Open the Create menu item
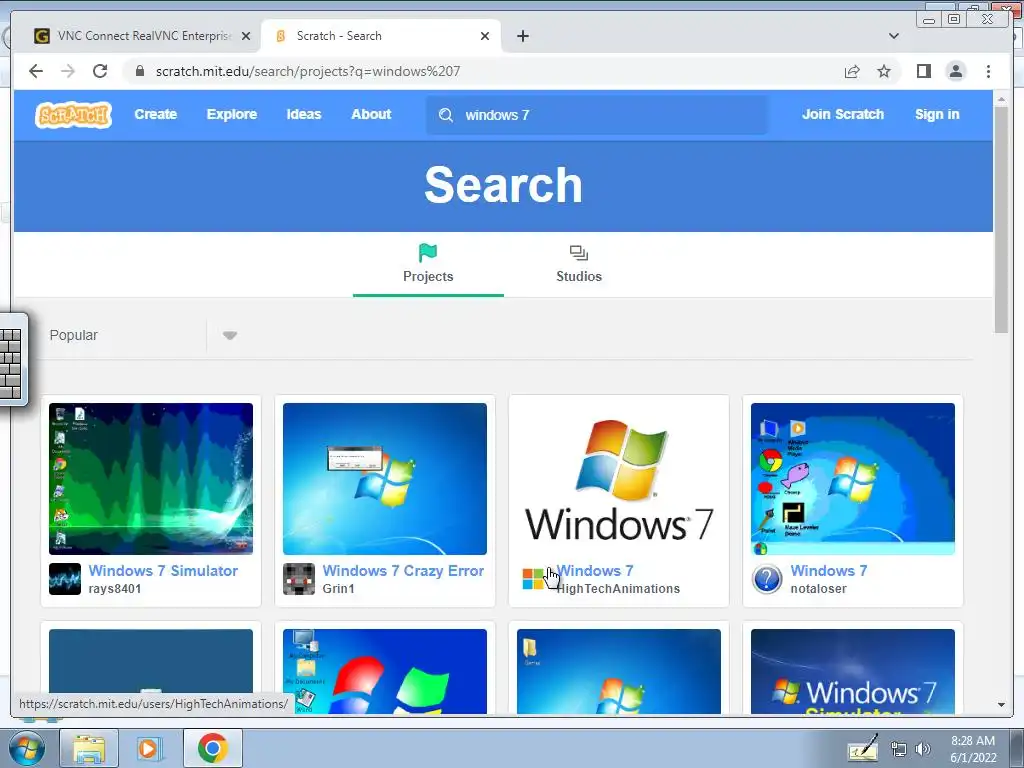Image resolution: width=1024 pixels, height=768 pixels. [x=155, y=114]
